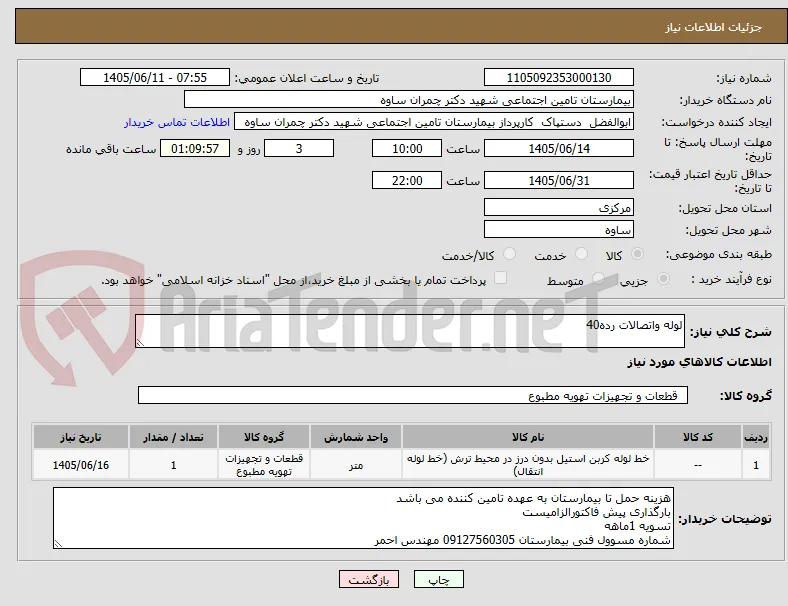Select the کالا radio button
The image size is (788, 606).
(637, 254)
